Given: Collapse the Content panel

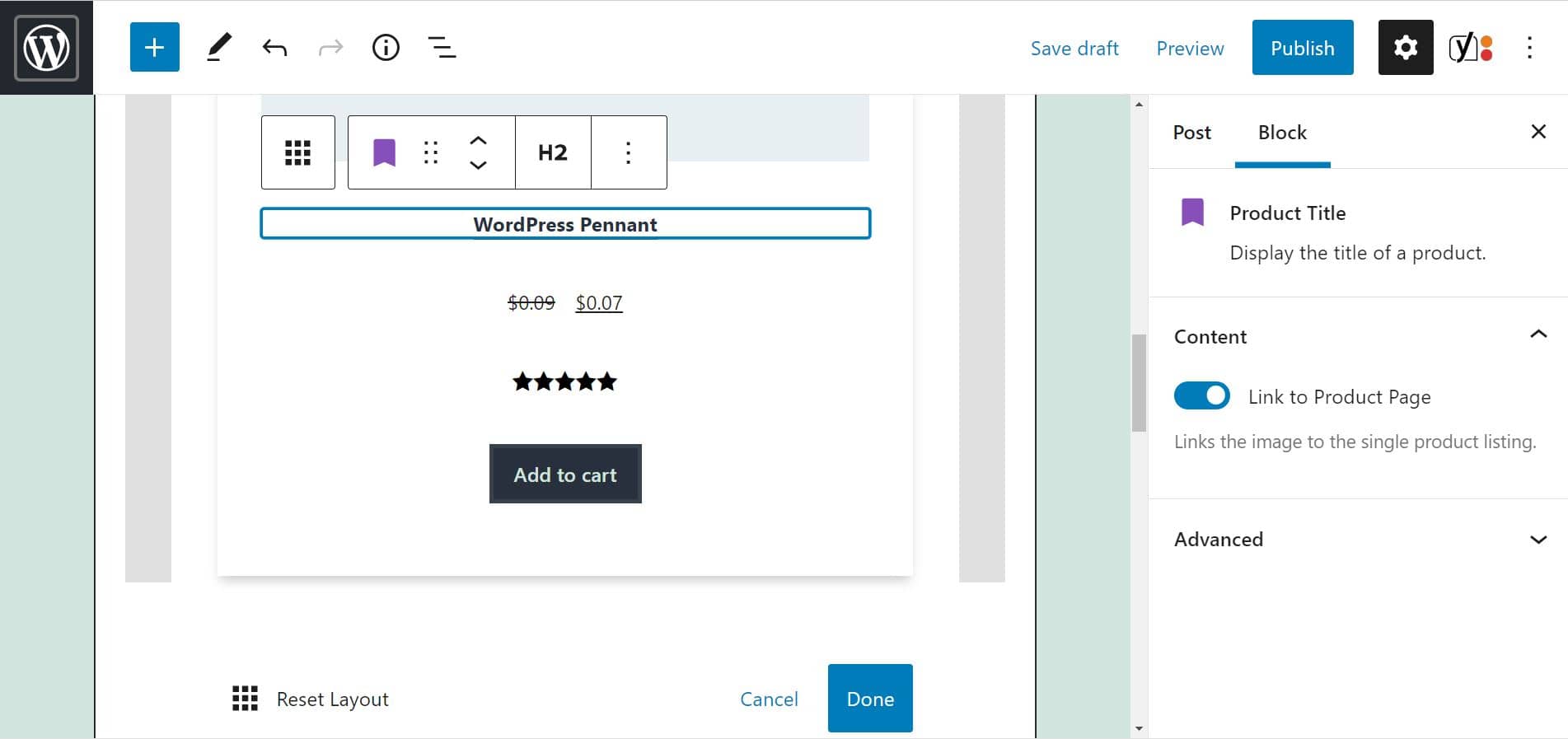Looking at the screenshot, I should point(1538,334).
